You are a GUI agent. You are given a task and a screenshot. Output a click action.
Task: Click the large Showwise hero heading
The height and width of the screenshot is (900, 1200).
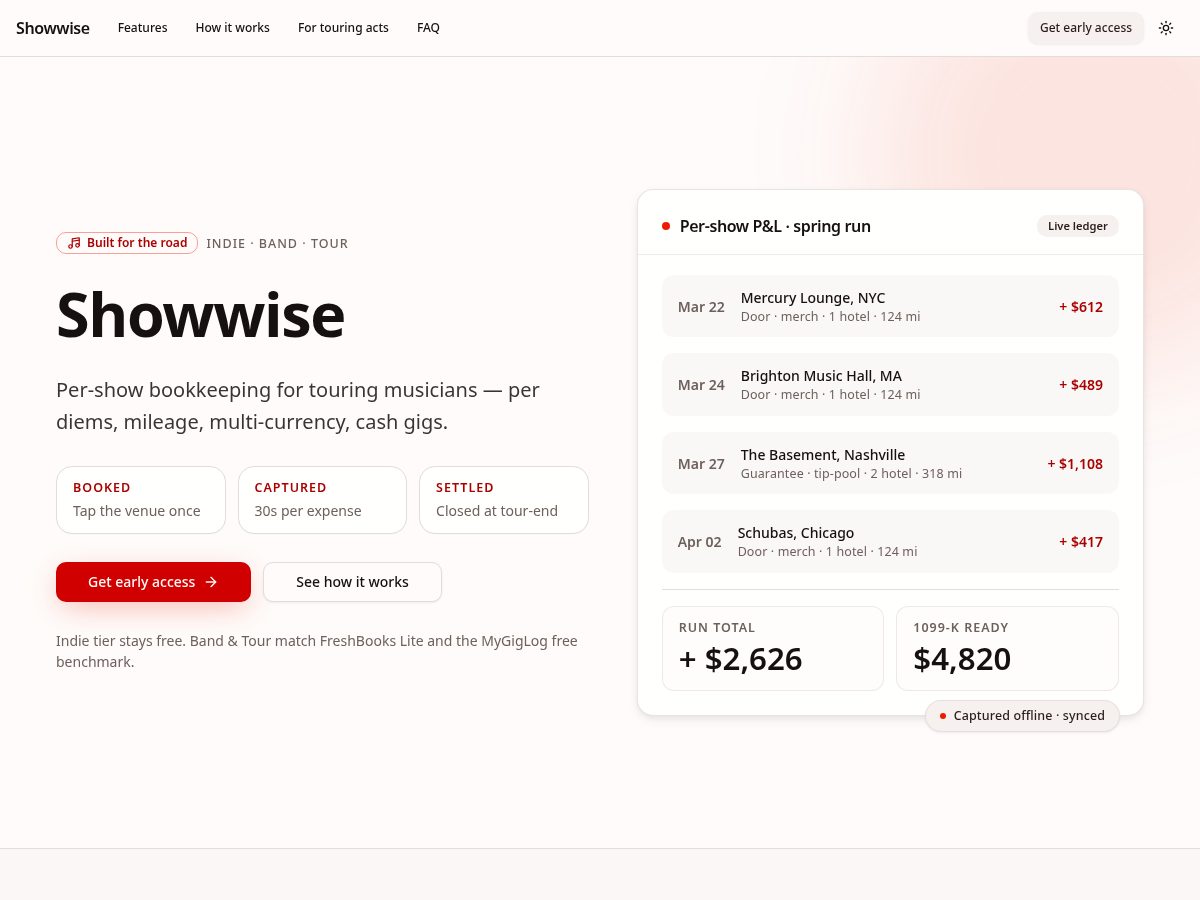click(x=200, y=315)
